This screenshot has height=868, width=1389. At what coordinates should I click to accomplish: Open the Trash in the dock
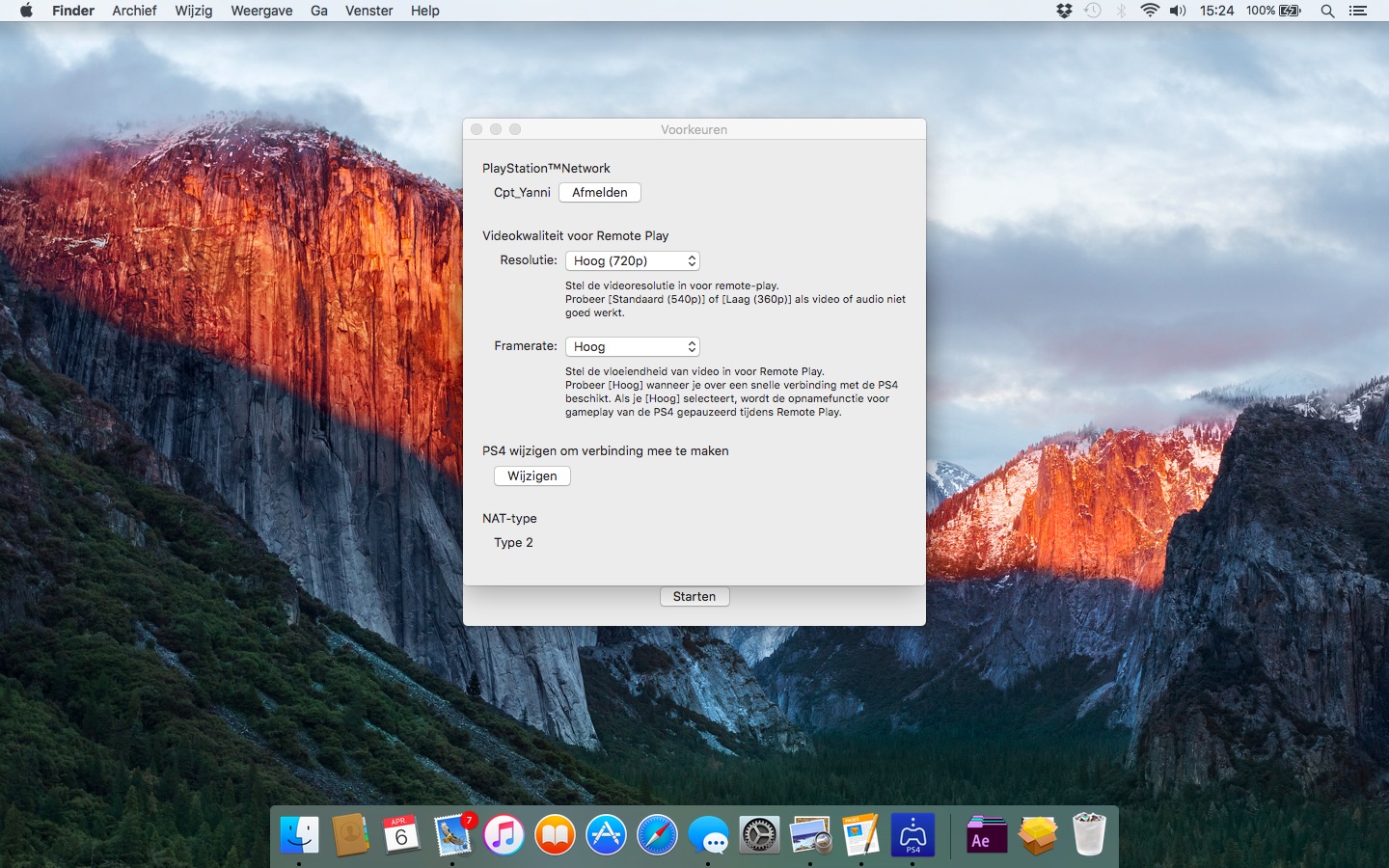[x=1088, y=834]
